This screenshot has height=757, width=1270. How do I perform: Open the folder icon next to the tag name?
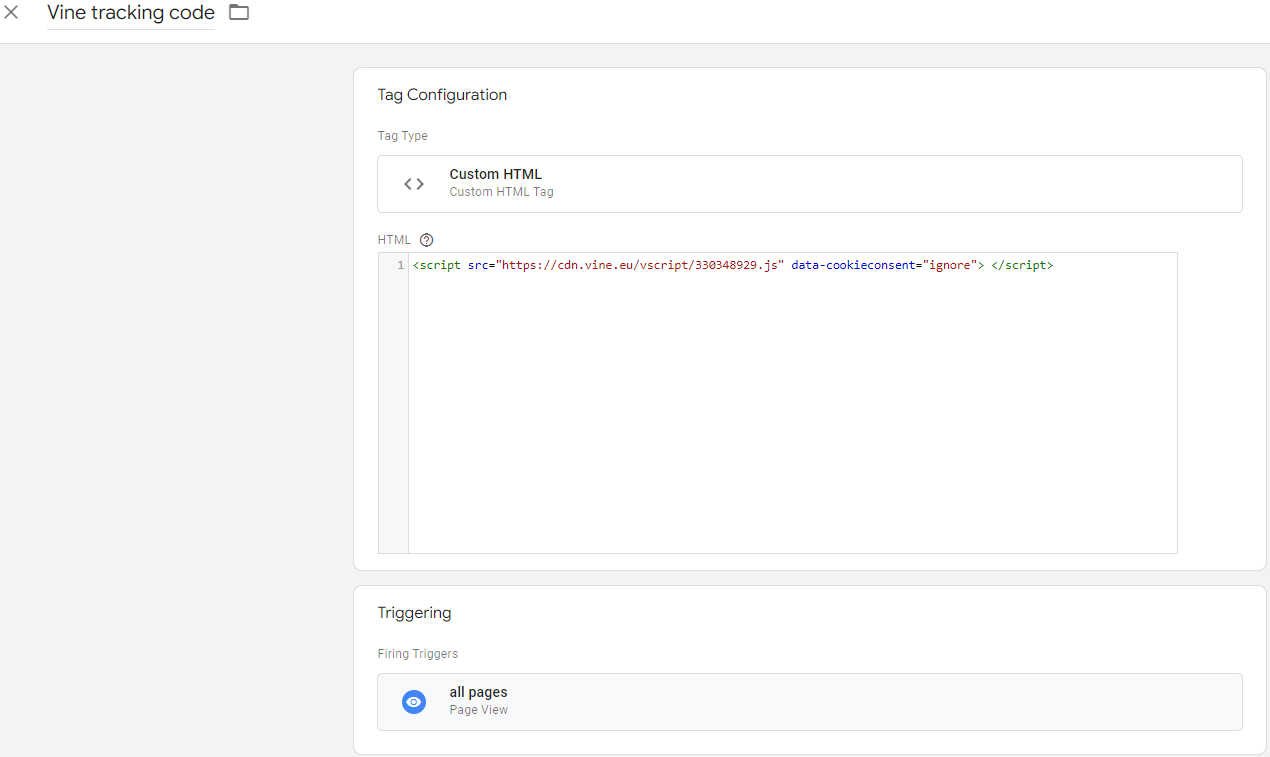(x=239, y=13)
